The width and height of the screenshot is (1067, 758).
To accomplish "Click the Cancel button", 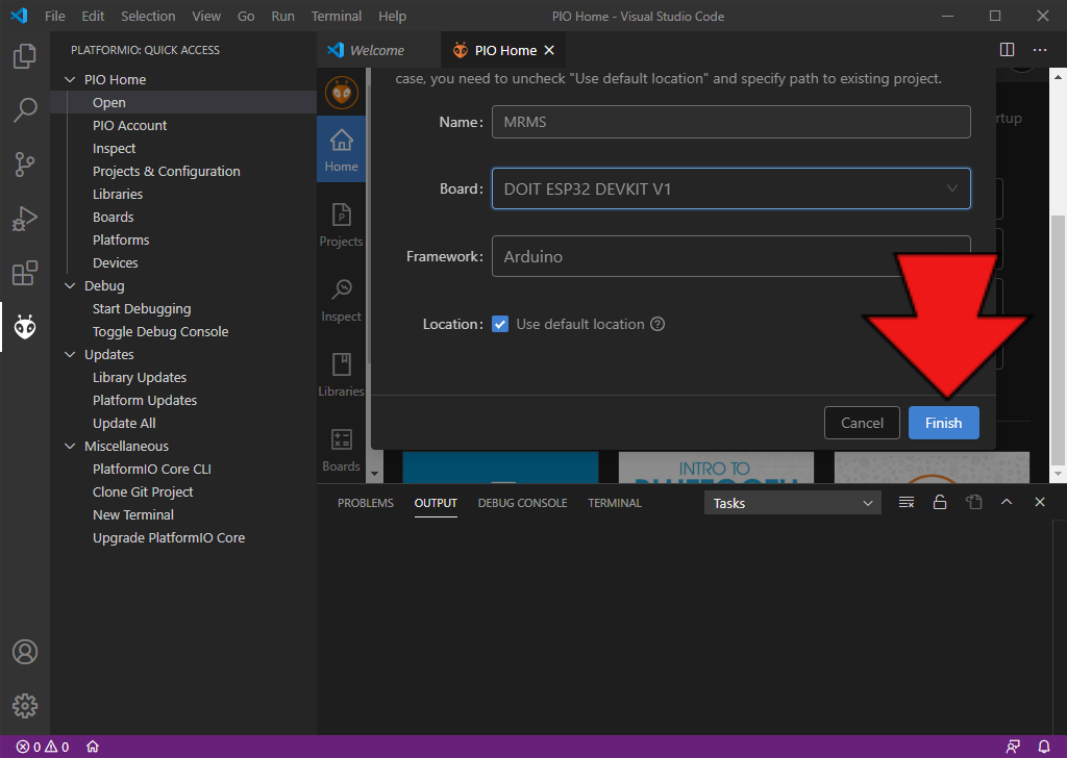I will pyautogui.click(x=861, y=423).
